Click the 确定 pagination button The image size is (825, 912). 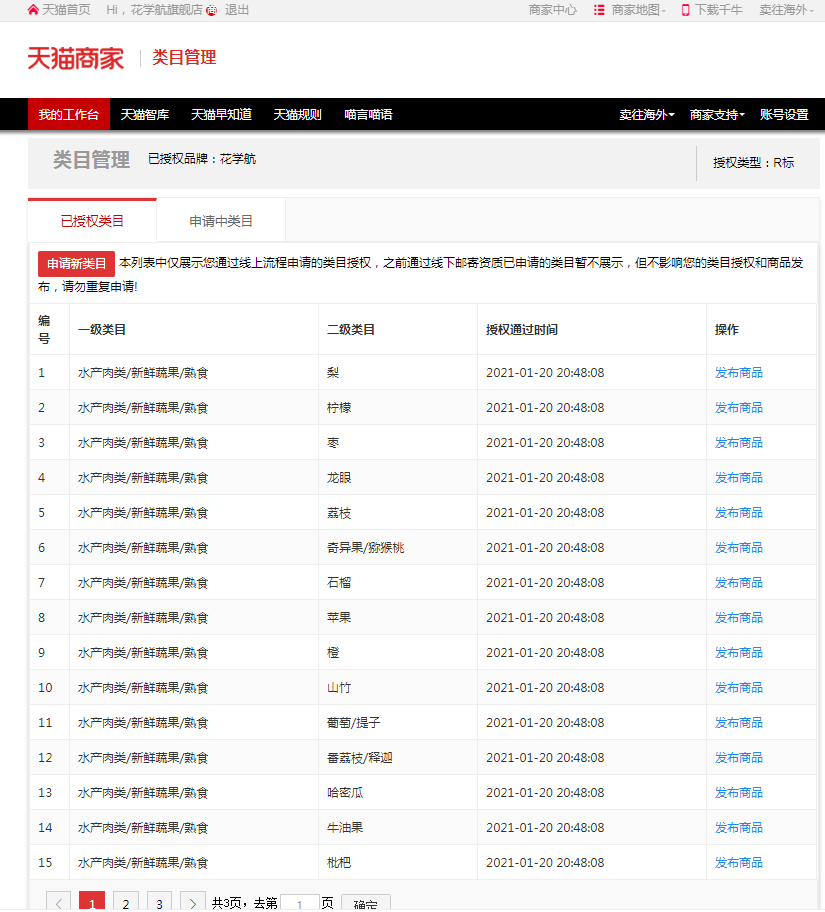point(365,903)
